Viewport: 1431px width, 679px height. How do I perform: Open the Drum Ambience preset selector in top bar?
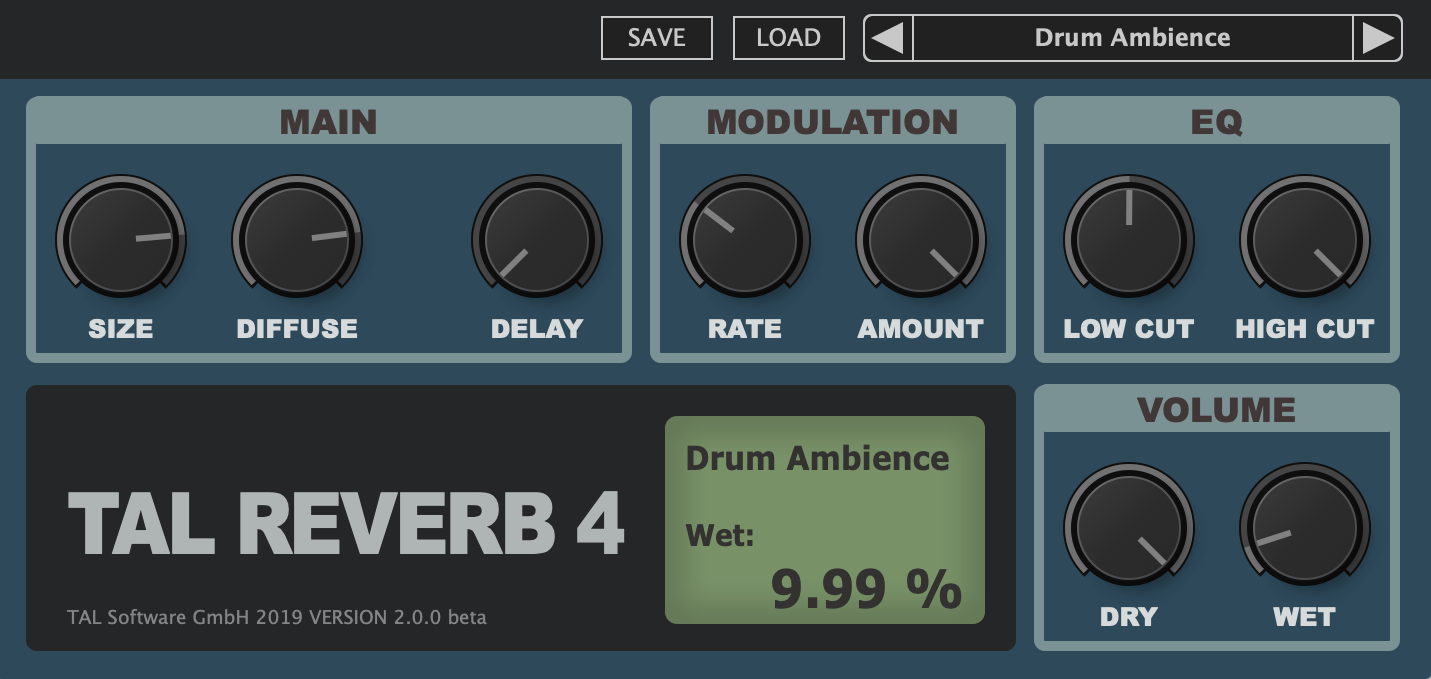(x=1132, y=38)
